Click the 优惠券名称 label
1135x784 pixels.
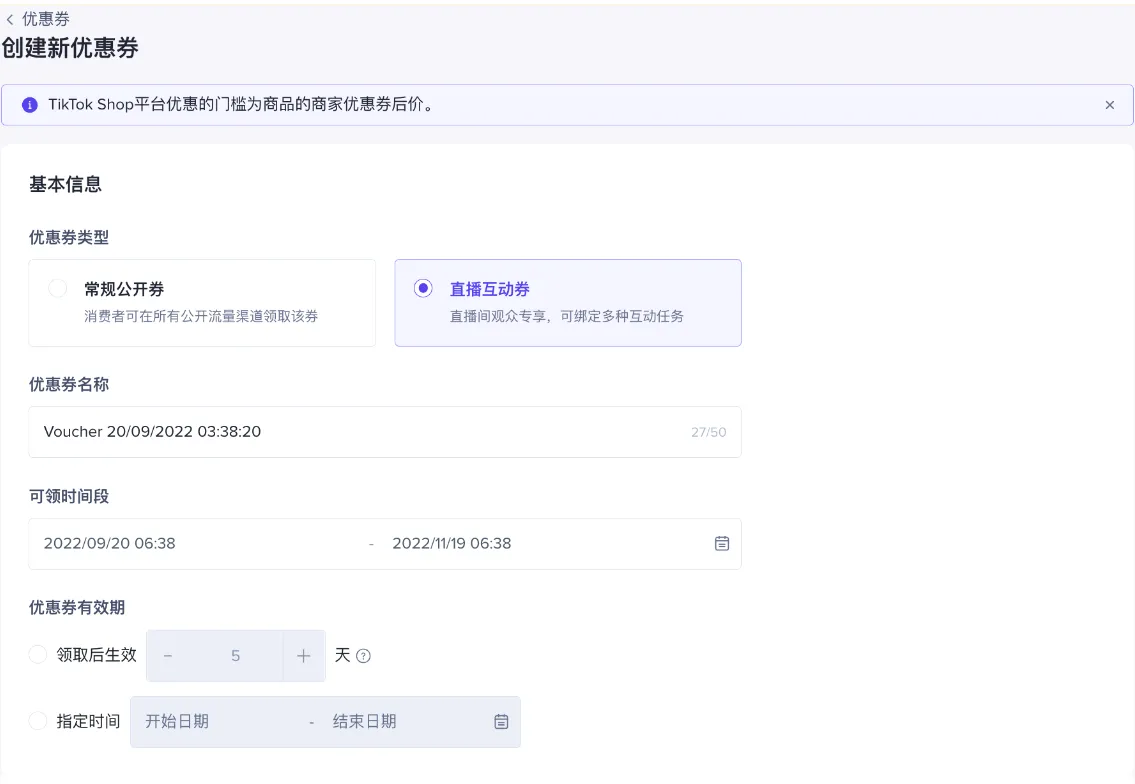click(69, 384)
